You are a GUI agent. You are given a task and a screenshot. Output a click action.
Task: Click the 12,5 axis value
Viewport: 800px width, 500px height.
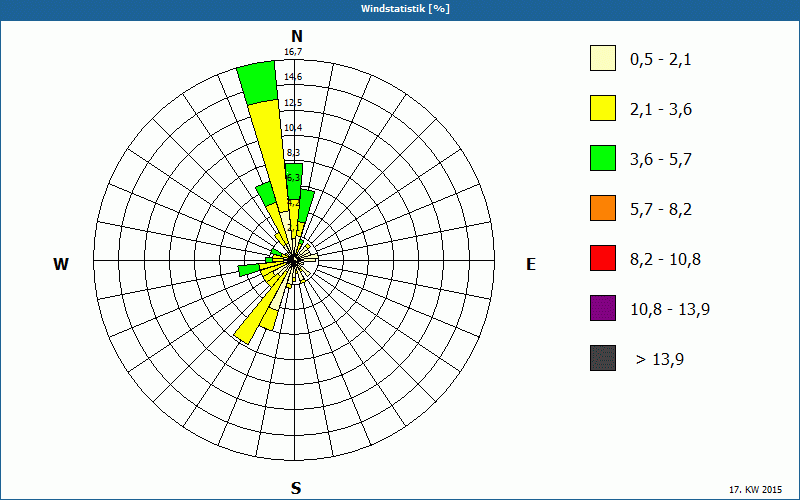pyautogui.click(x=293, y=103)
